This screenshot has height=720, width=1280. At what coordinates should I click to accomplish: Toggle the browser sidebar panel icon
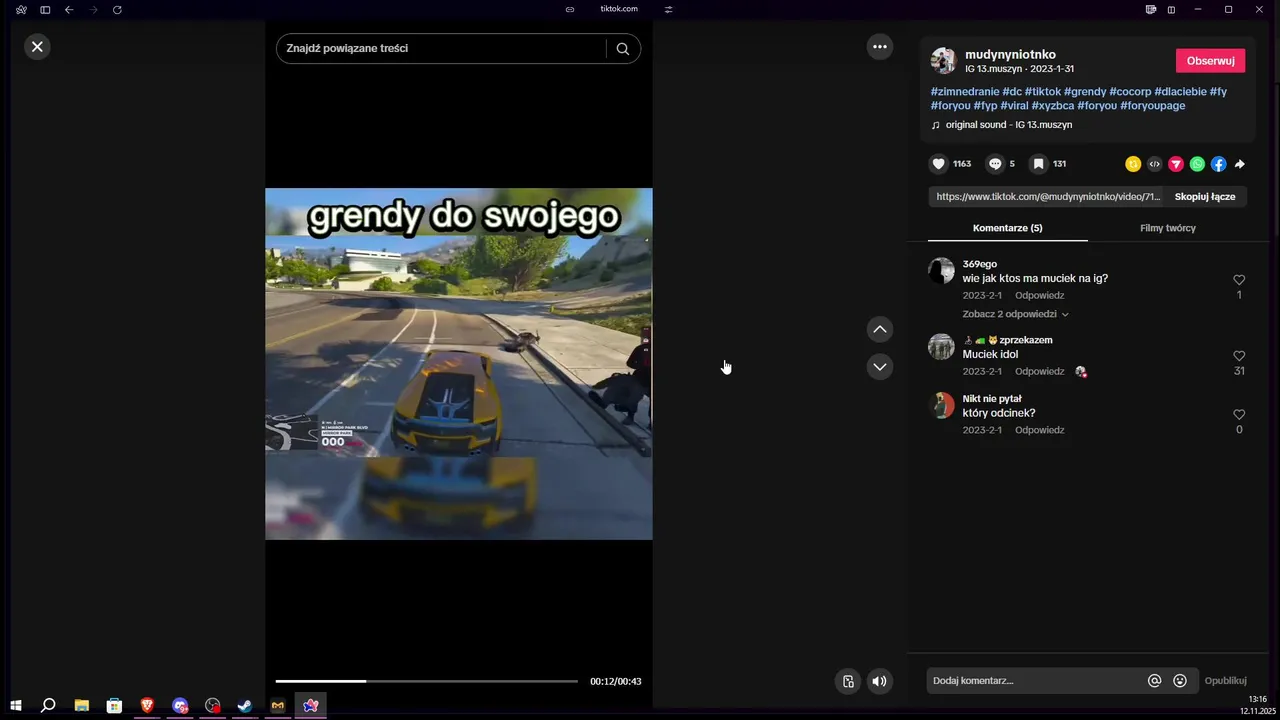point(45,9)
